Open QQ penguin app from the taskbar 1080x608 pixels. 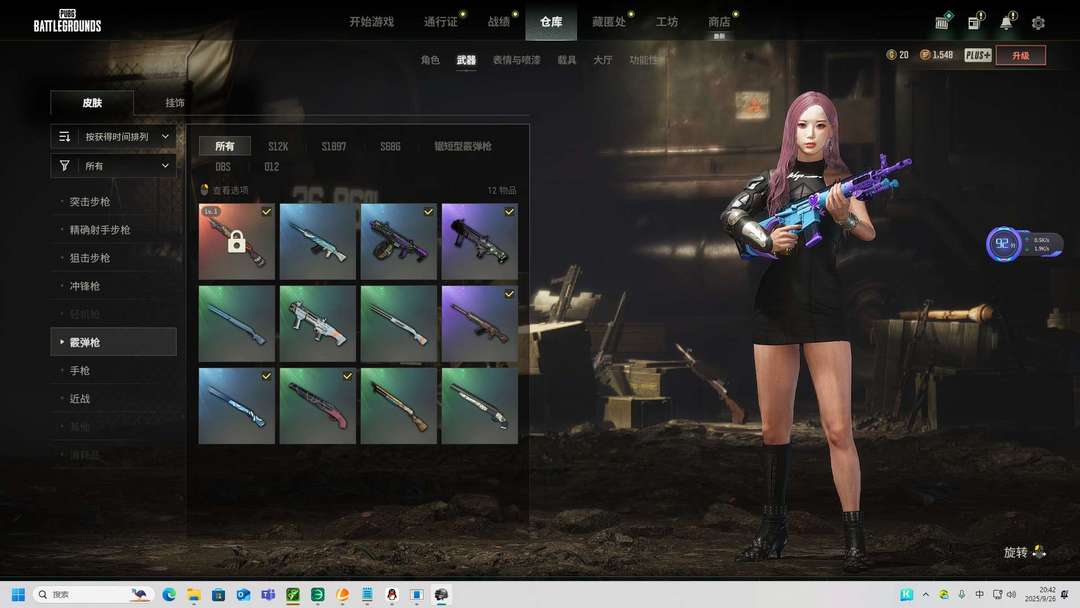coord(392,594)
